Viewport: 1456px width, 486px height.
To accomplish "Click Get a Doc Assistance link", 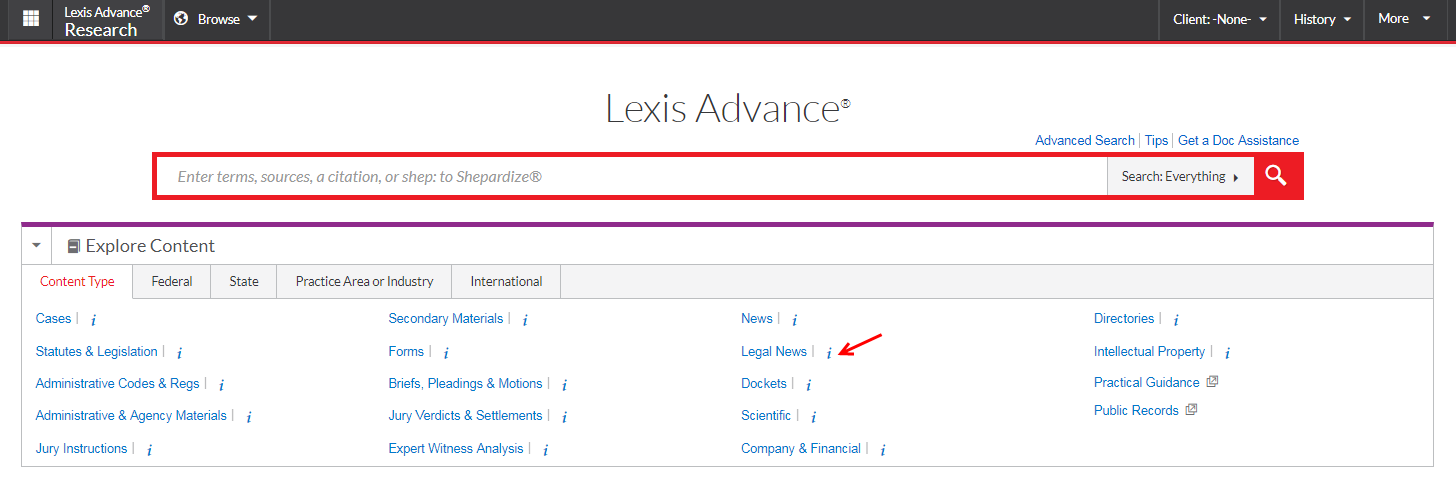I will 1239,141.
